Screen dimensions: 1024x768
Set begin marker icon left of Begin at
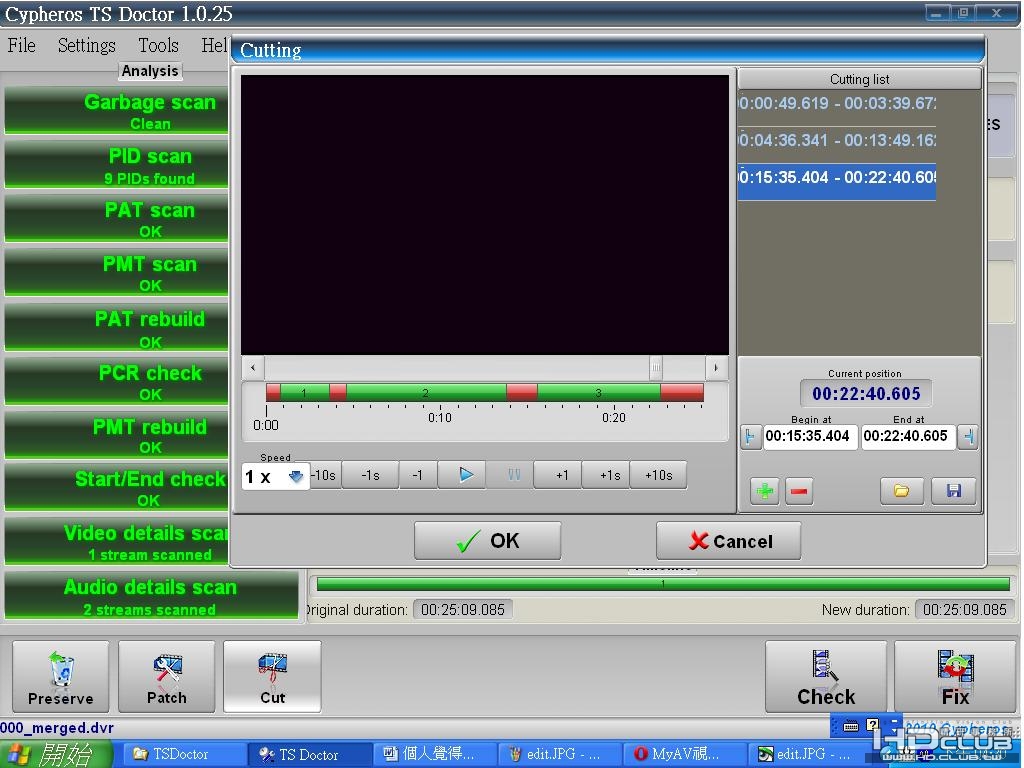tap(750, 436)
